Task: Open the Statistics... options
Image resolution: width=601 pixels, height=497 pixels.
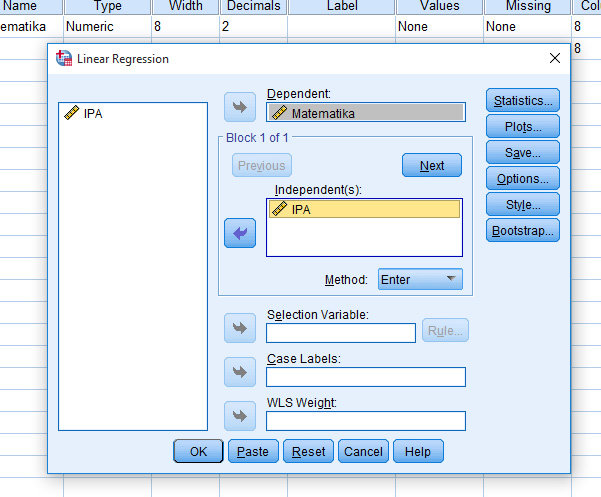Action: [x=523, y=100]
